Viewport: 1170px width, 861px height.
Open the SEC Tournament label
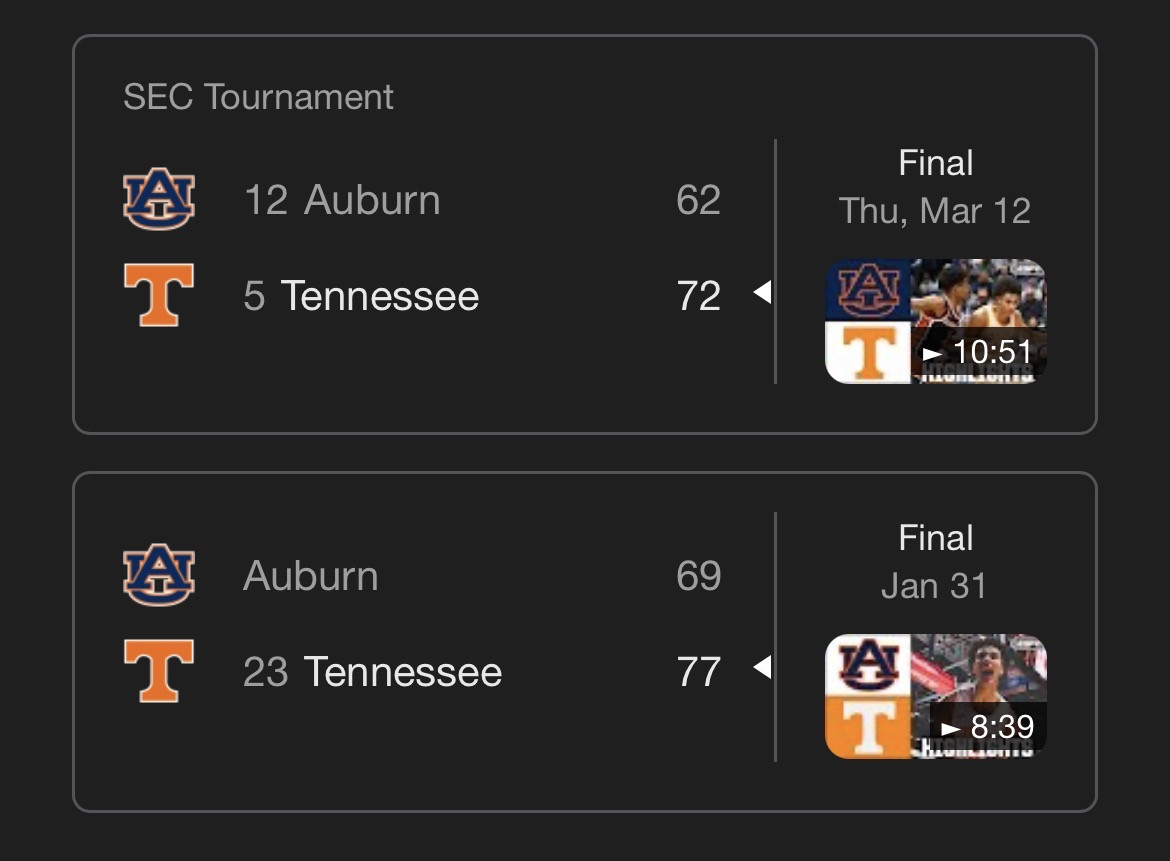tap(258, 97)
